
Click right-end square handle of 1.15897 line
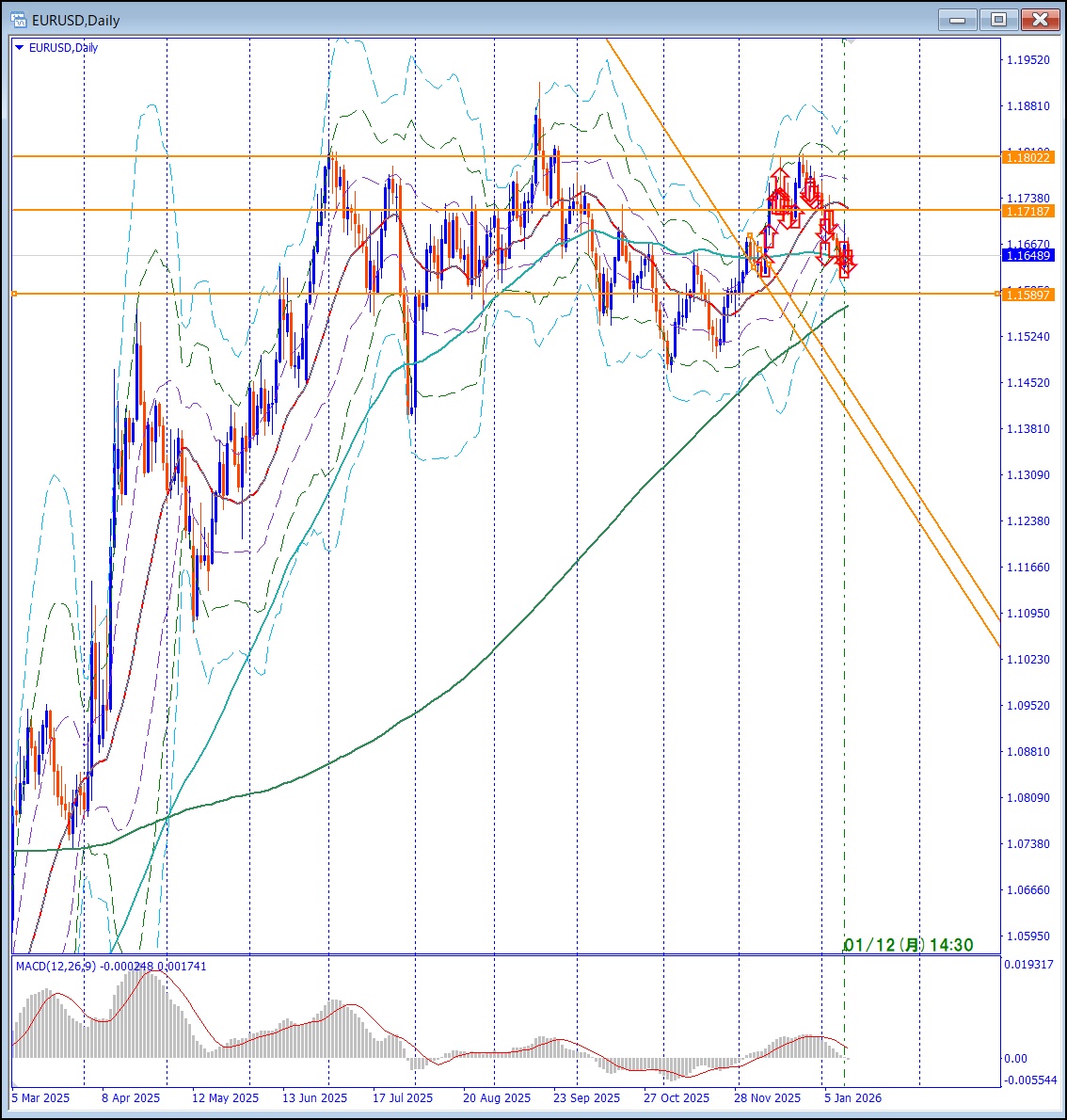[x=998, y=294]
